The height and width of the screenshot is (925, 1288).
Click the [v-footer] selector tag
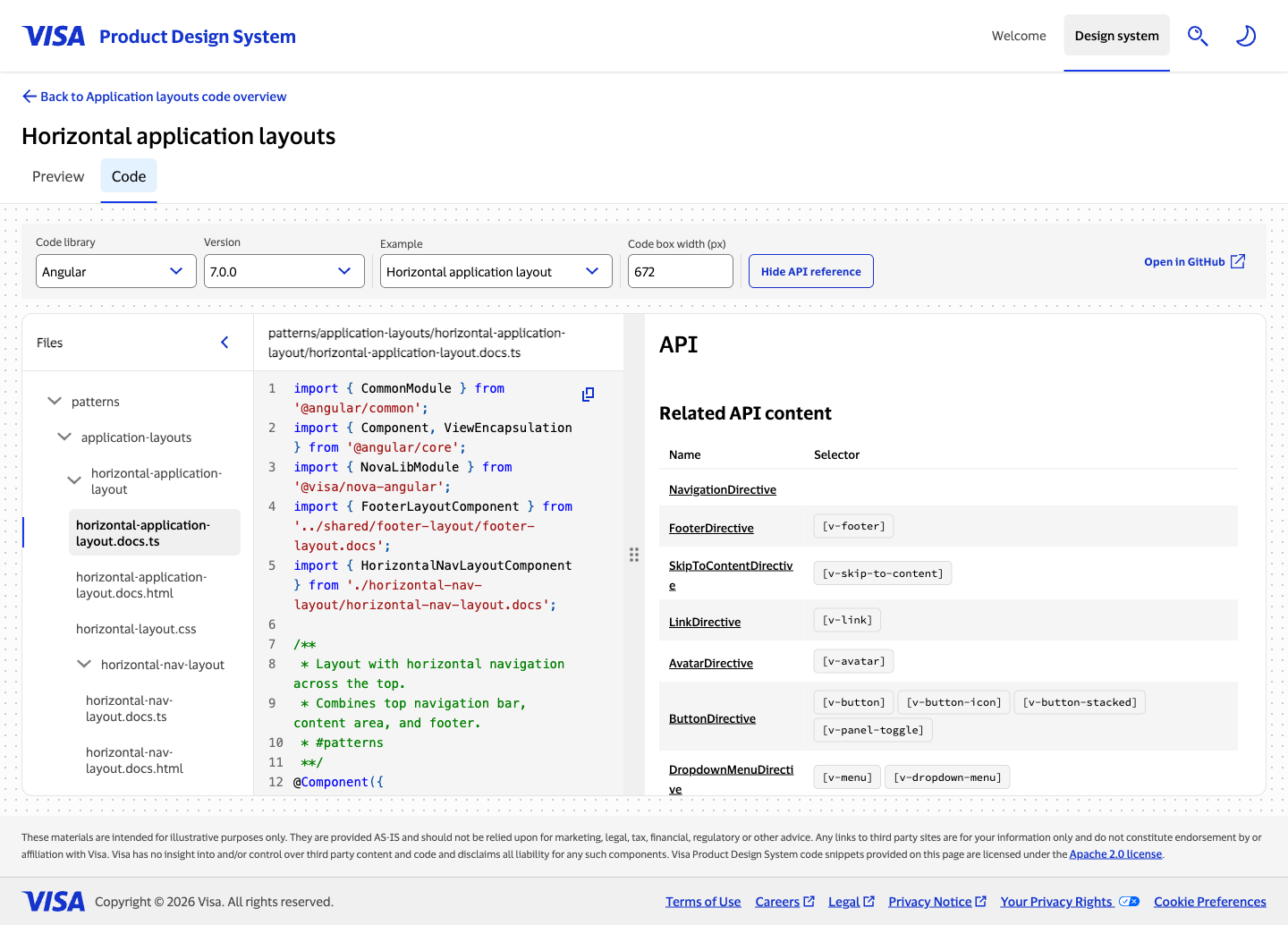pyautogui.click(x=854, y=526)
